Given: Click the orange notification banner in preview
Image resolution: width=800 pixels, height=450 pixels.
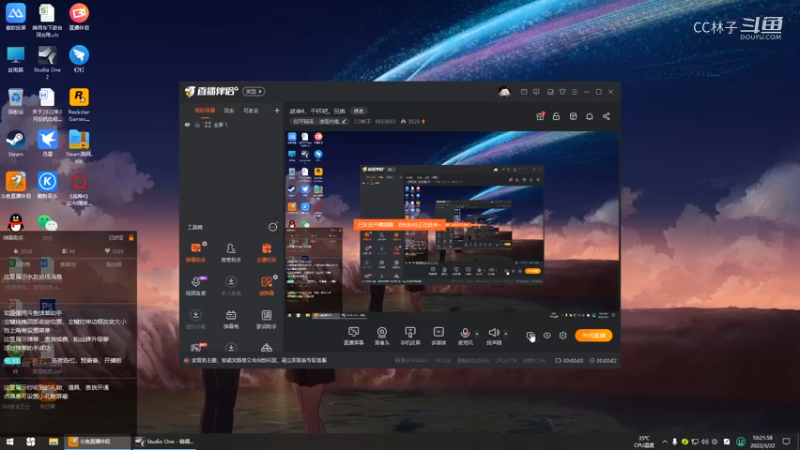Looking at the screenshot, I should point(399,224).
